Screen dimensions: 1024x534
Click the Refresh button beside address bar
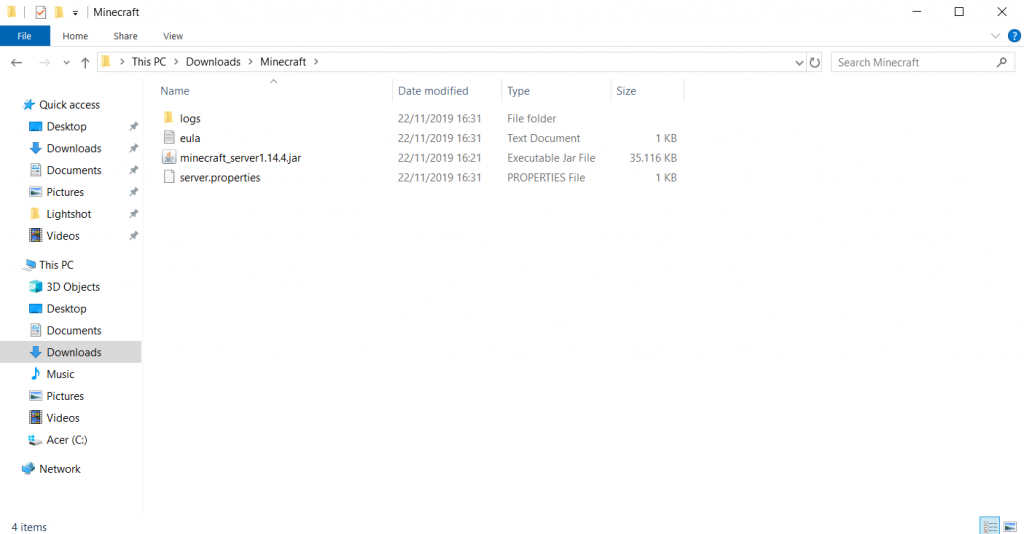(x=815, y=62)
